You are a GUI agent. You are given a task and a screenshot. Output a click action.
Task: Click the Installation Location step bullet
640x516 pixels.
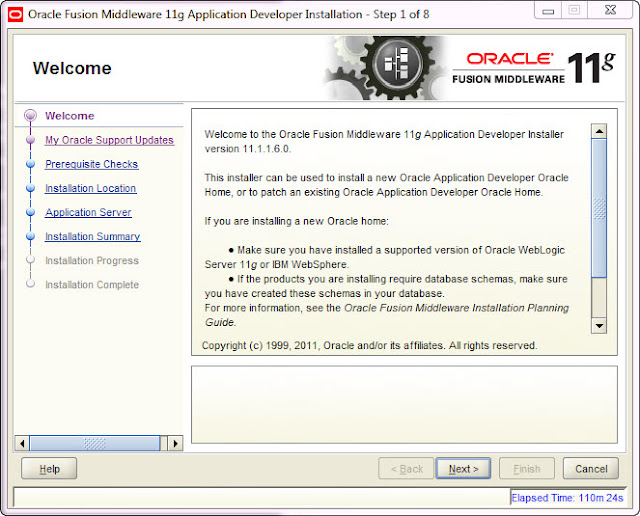[30, 188]
